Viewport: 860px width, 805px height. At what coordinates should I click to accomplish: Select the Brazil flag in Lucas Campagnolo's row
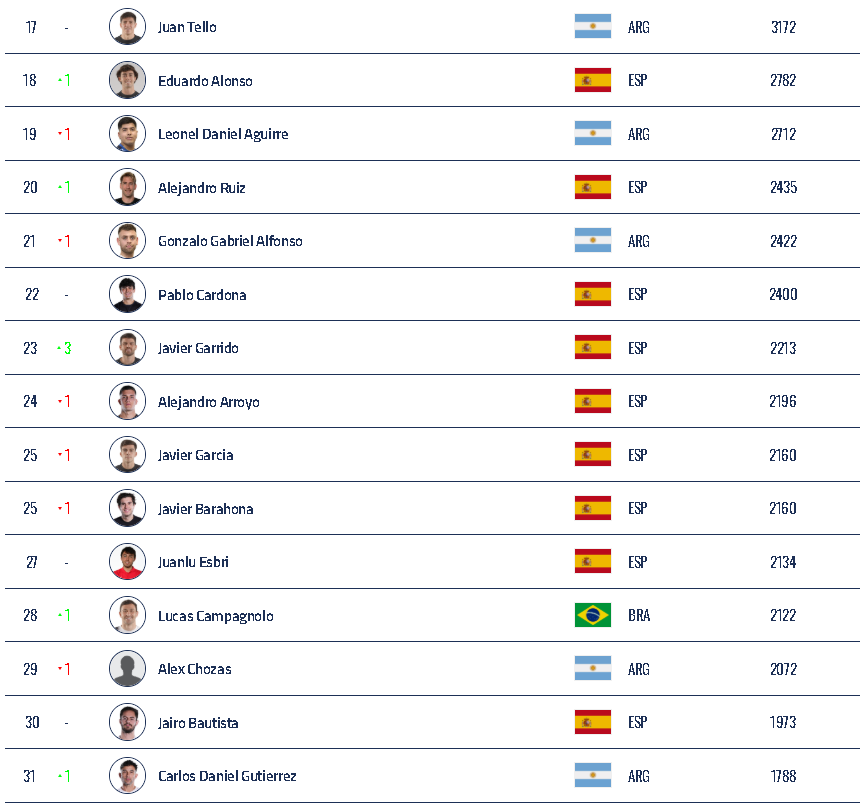pos(592,615)
